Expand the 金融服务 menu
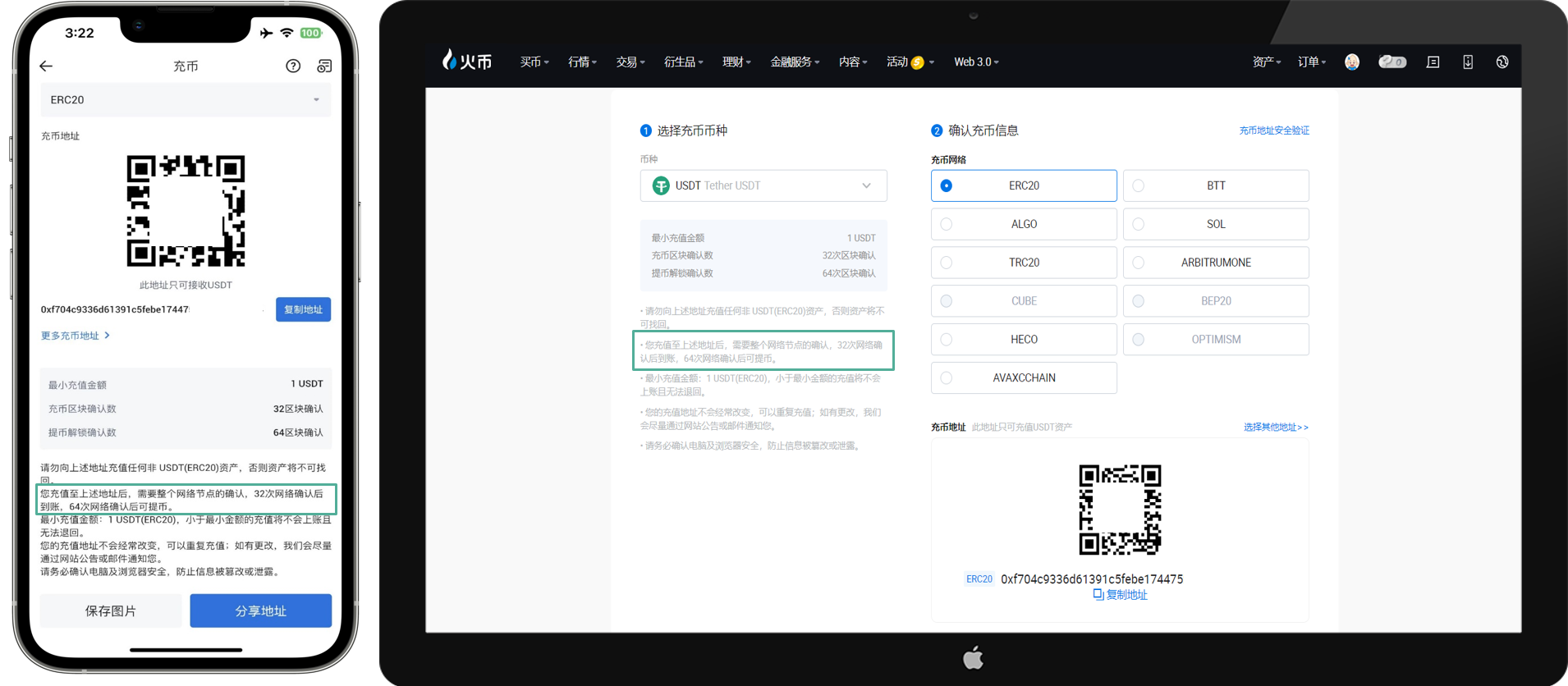This screenshot has height=686, width=1568. (x=795, y=62)
